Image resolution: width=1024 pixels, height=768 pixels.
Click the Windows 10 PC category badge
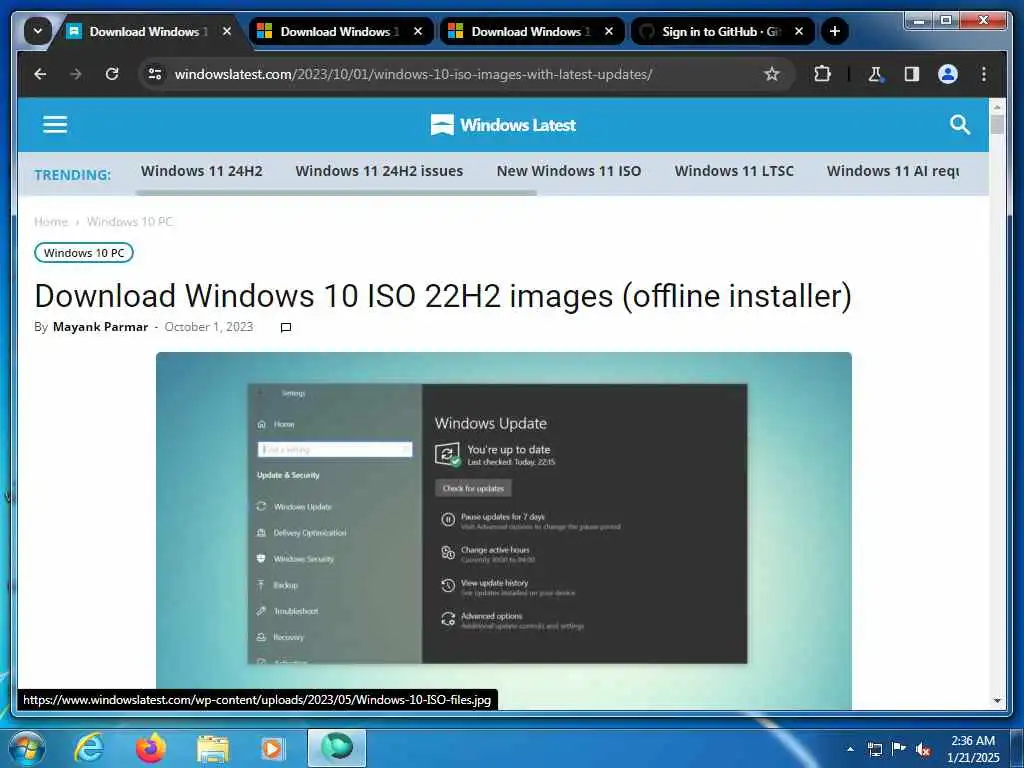point(84,253)
